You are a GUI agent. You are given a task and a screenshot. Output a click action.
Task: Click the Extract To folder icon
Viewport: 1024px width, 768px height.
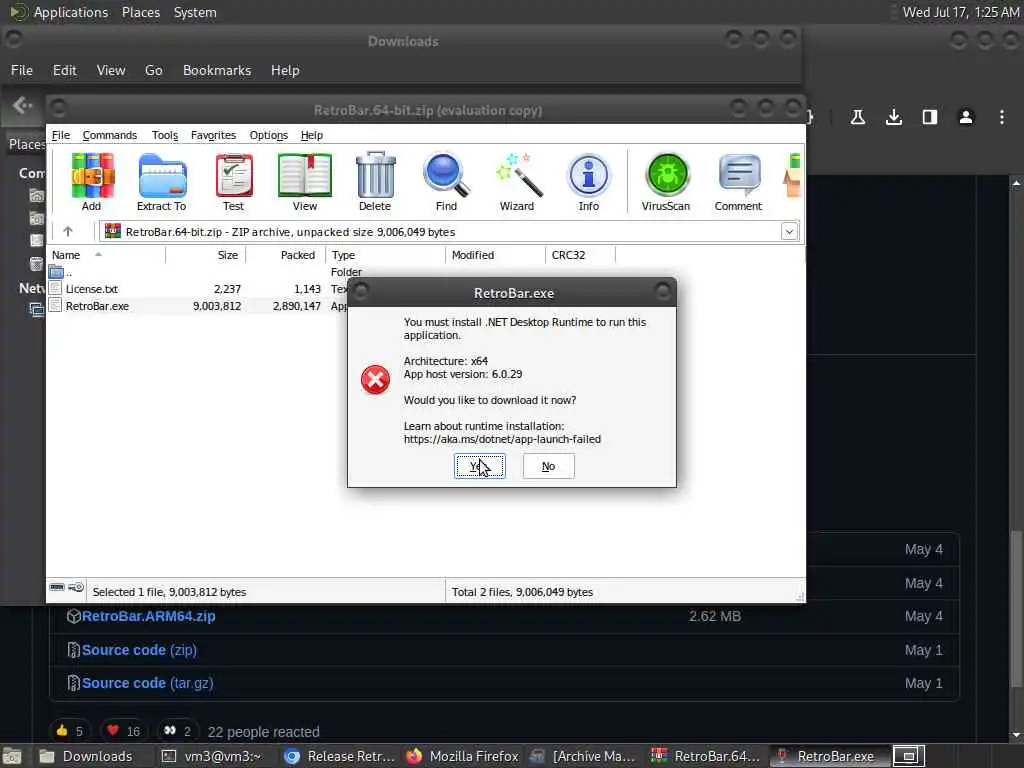161,182
